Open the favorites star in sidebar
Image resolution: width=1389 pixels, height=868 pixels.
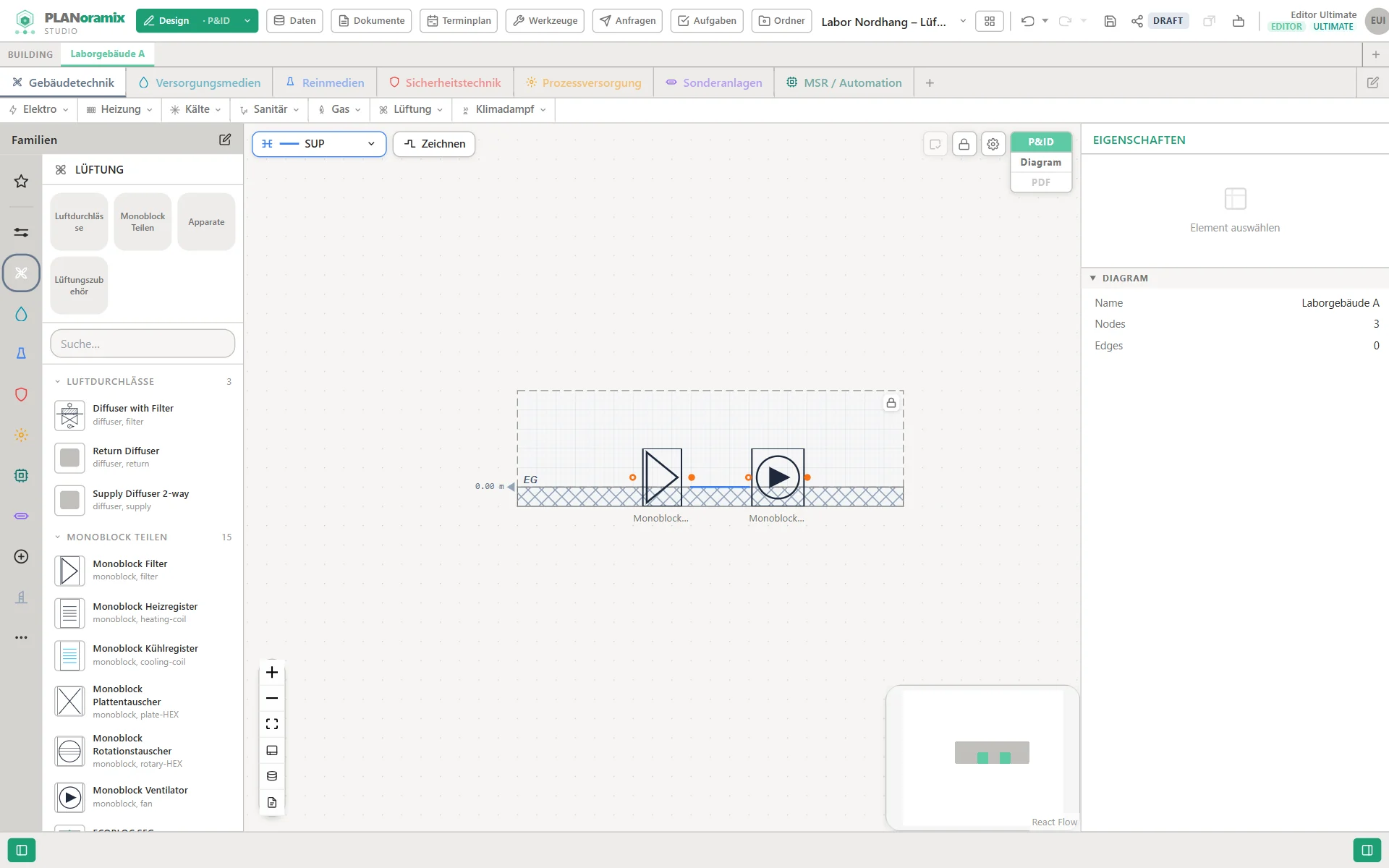tap(21, 181)
